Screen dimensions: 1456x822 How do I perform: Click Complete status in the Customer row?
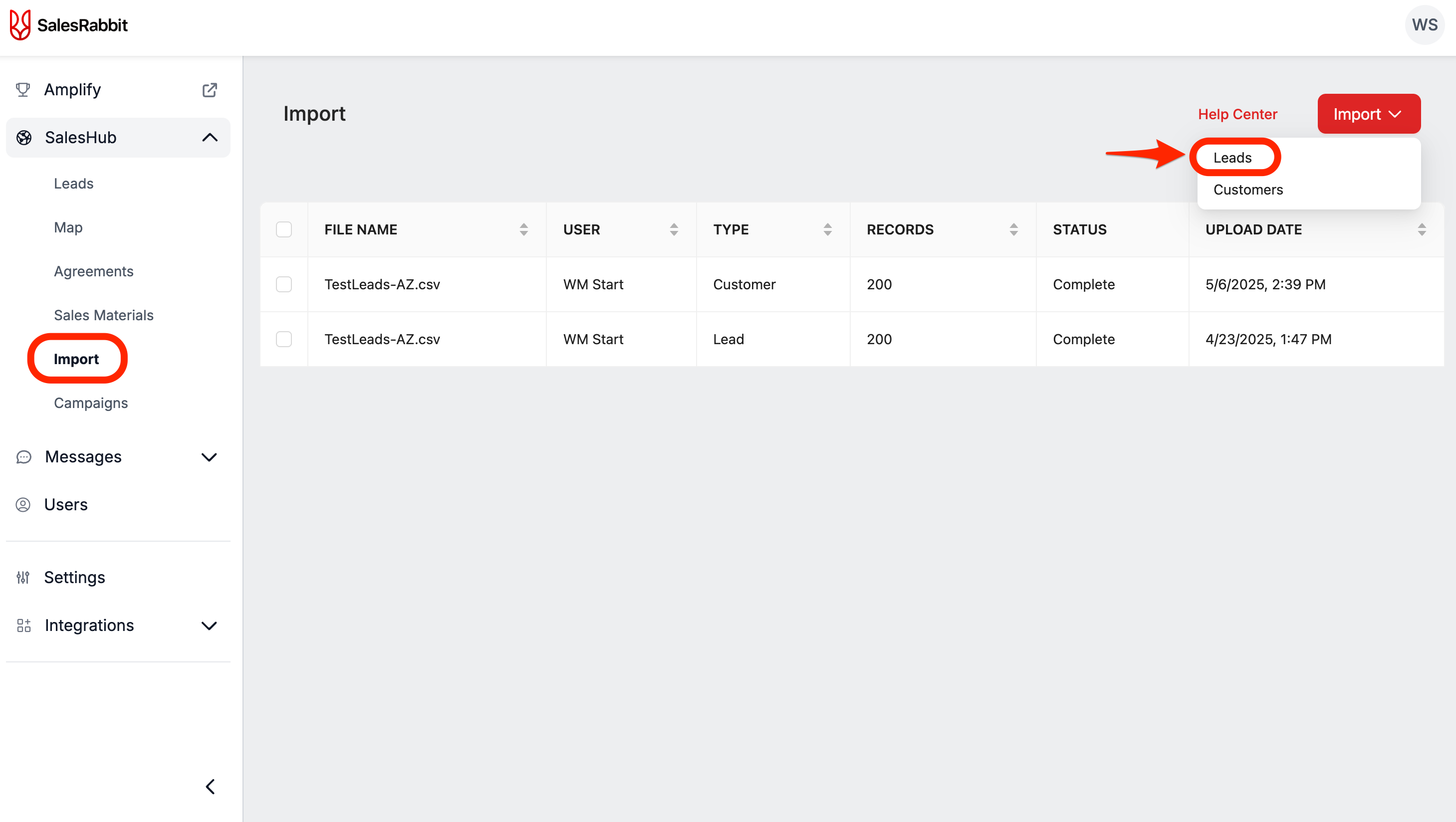[x=1084, y=284]
